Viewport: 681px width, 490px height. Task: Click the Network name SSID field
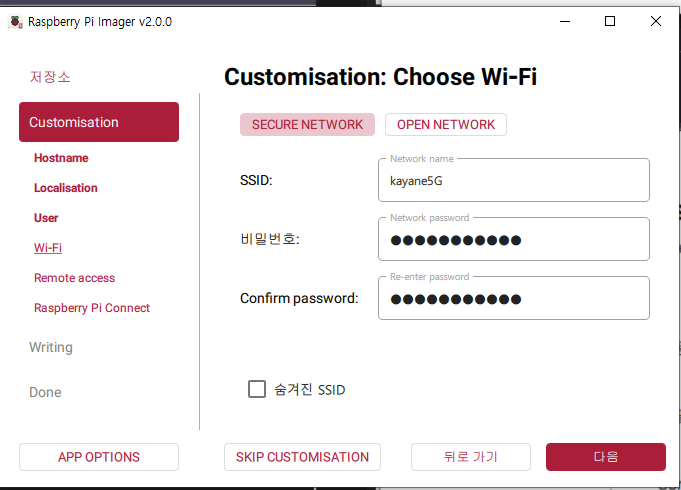513,181
